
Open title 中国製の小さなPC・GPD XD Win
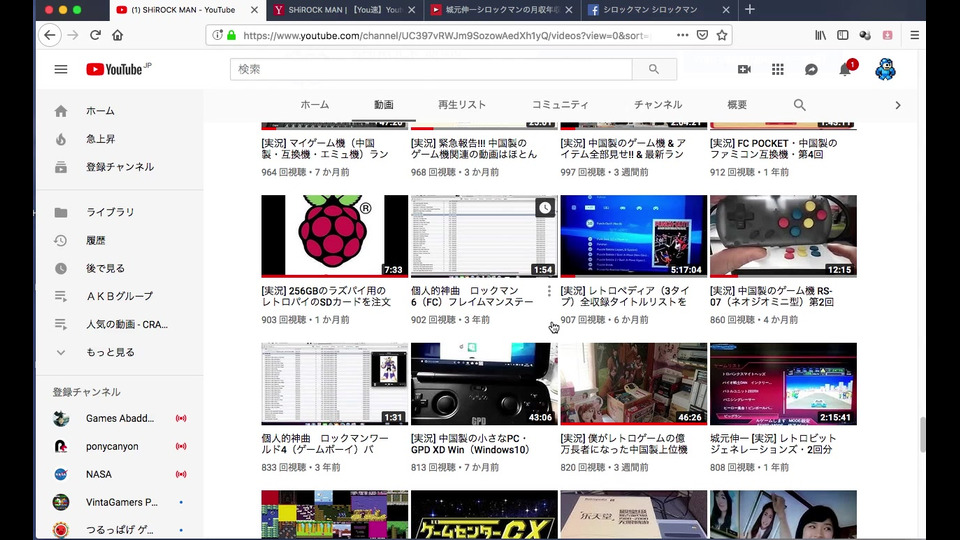click(x=471, y=444)
